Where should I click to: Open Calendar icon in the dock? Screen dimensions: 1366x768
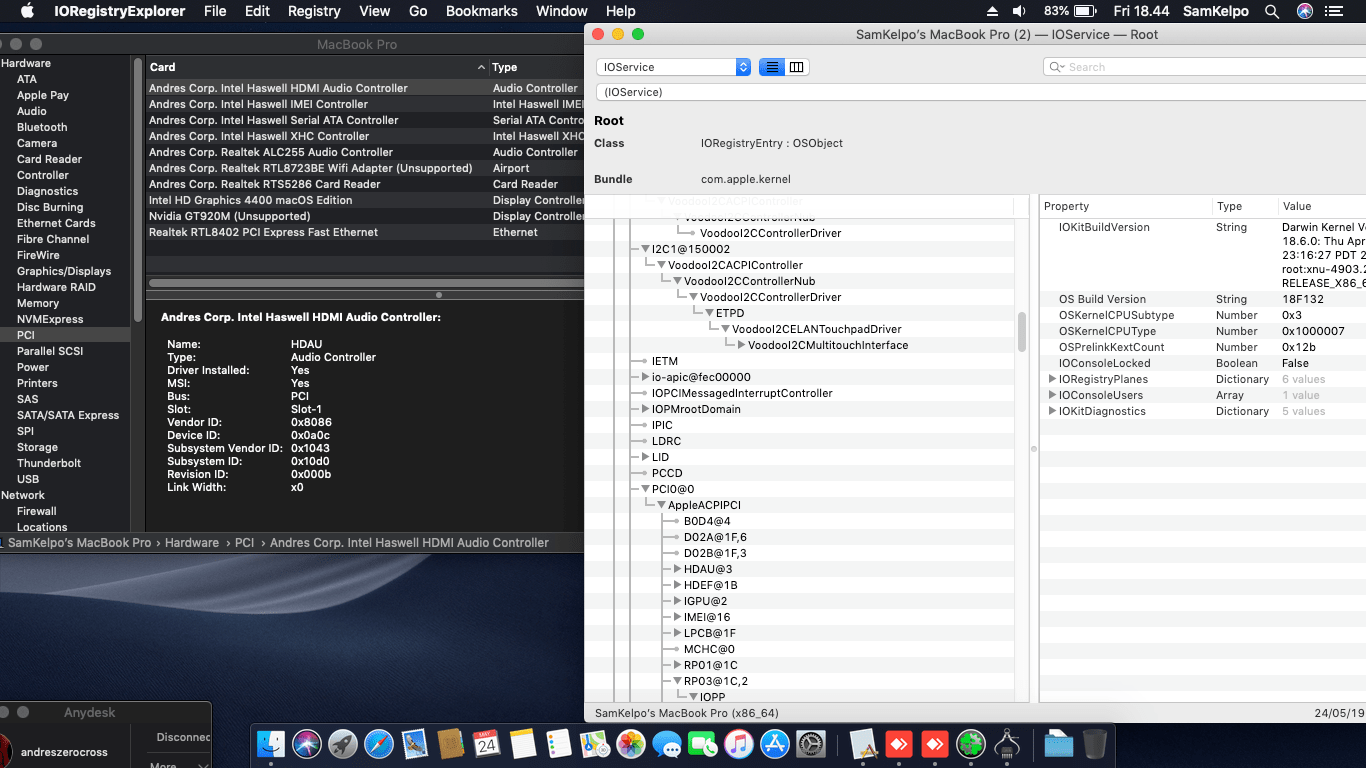click(x=487, y=743)
